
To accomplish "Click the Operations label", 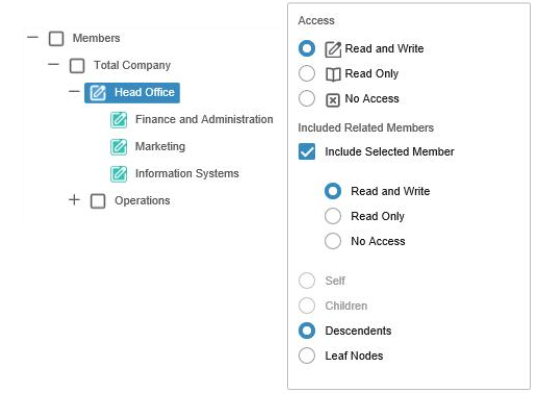I will pos(142,201).
